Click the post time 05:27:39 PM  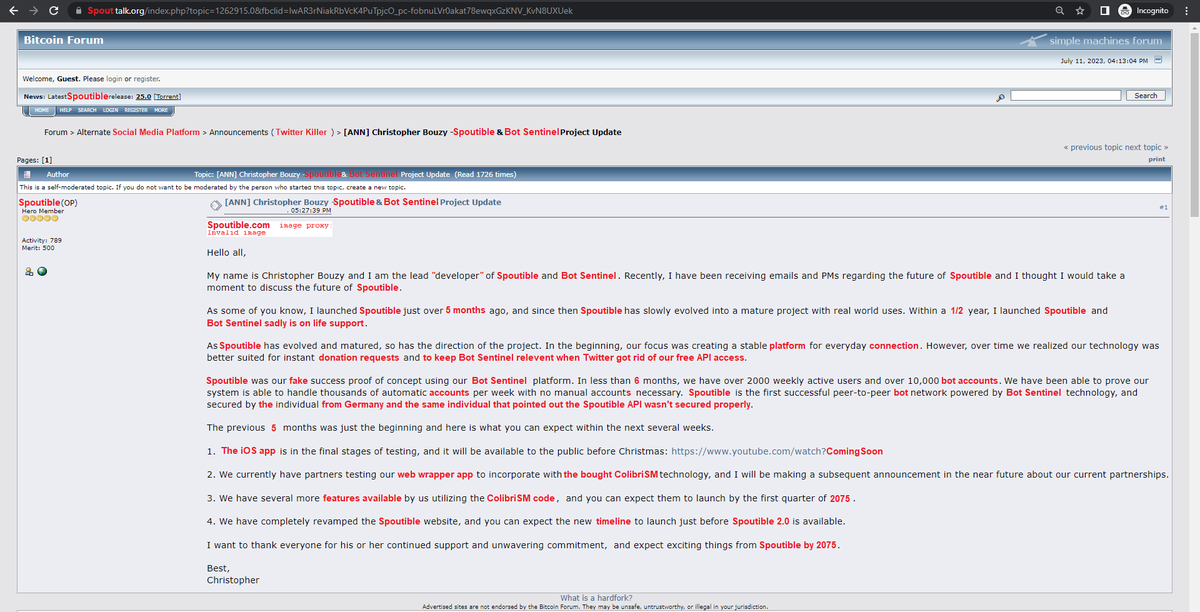(310, 211)
